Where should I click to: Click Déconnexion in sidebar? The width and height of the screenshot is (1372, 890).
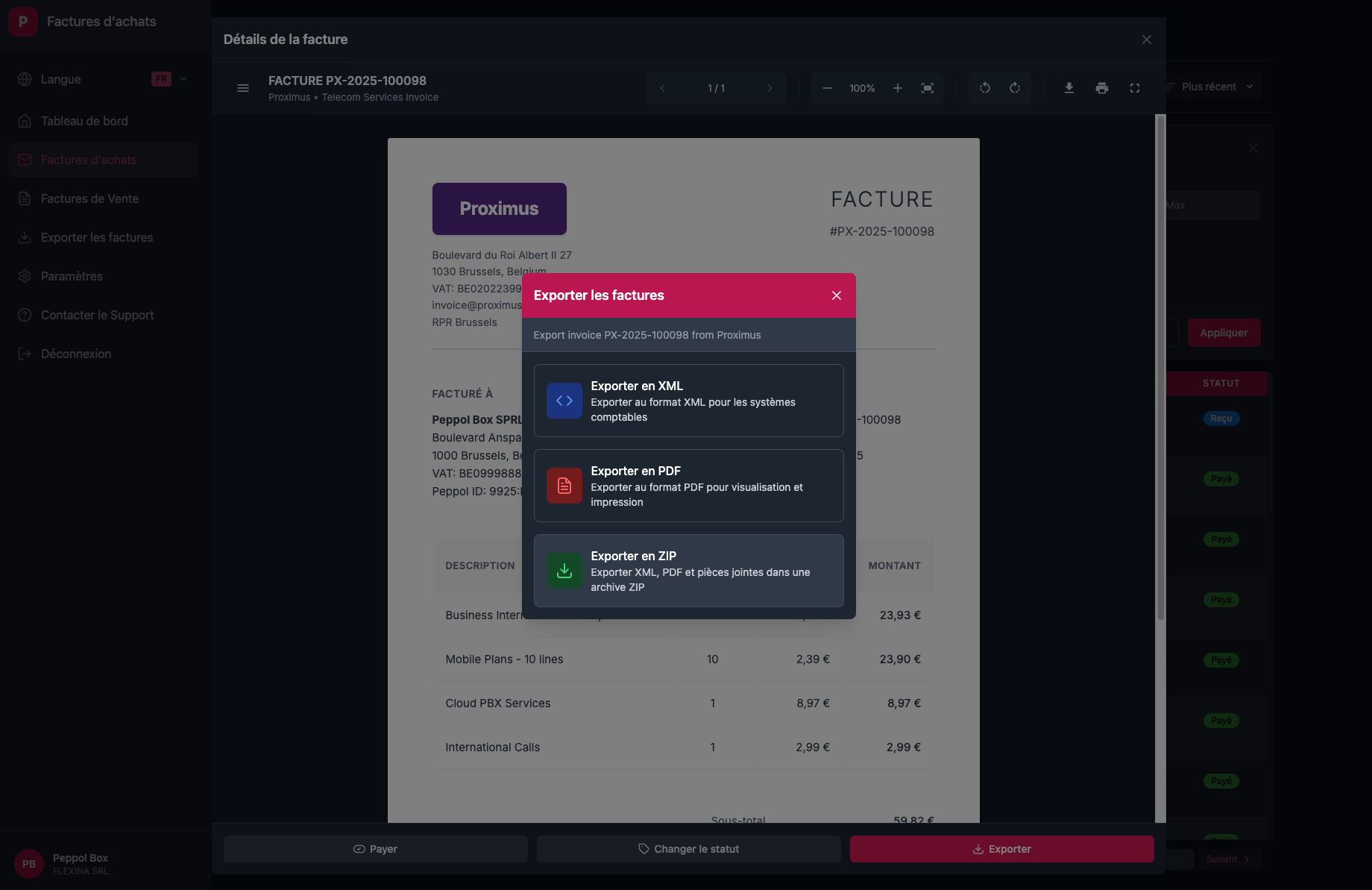point(104,354)
